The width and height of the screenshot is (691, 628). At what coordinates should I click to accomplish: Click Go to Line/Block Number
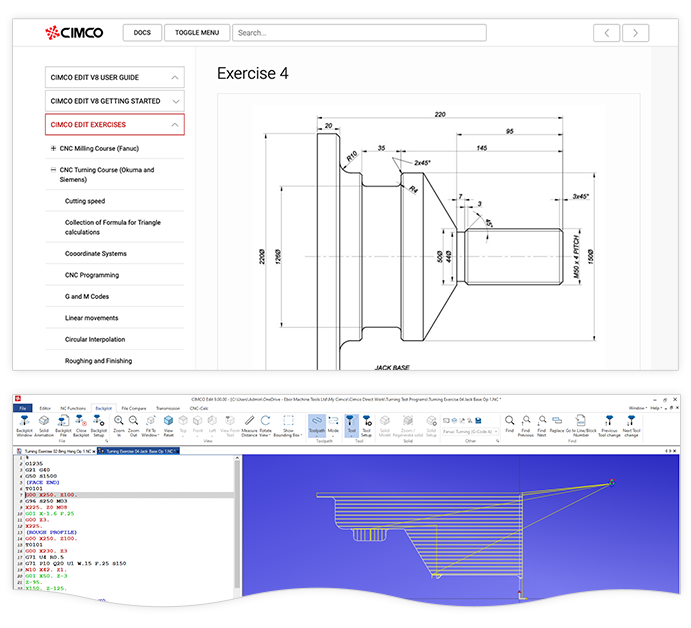pyautogui.click(x=581, y=425)
